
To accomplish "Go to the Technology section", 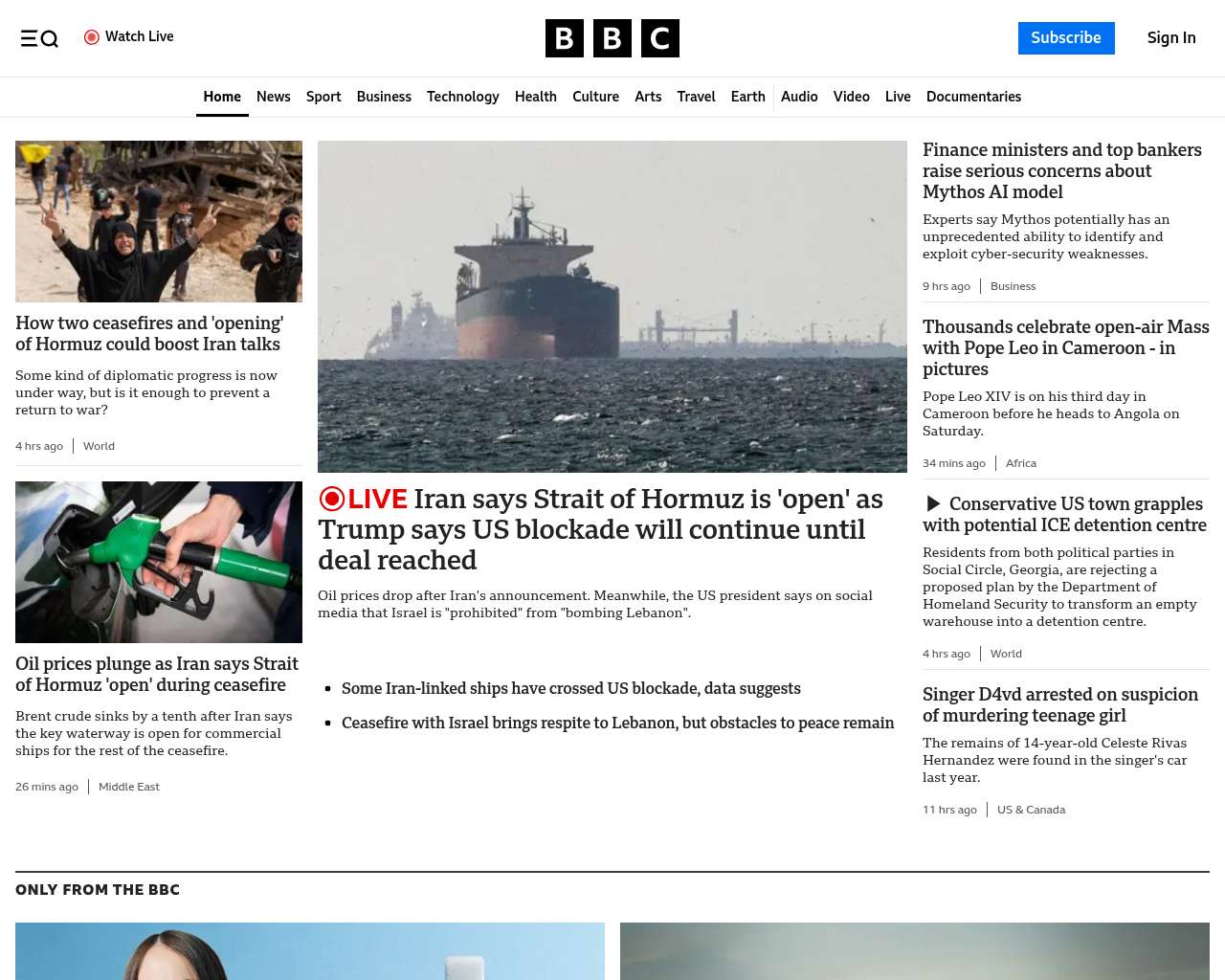I will click(462, 97).
